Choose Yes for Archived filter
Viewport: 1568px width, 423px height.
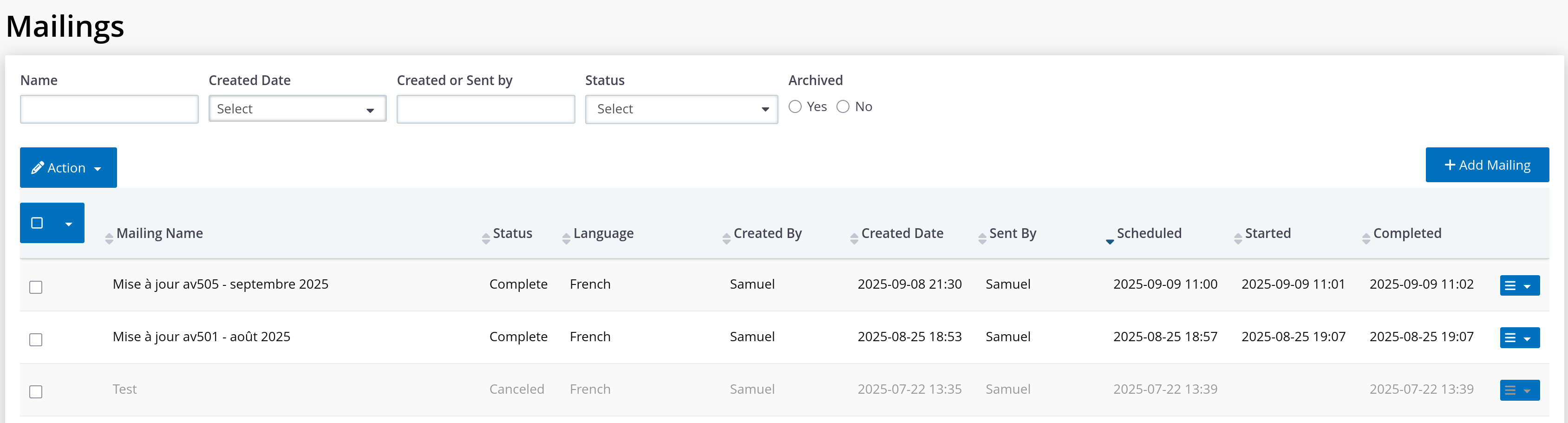tap(795, 107)
